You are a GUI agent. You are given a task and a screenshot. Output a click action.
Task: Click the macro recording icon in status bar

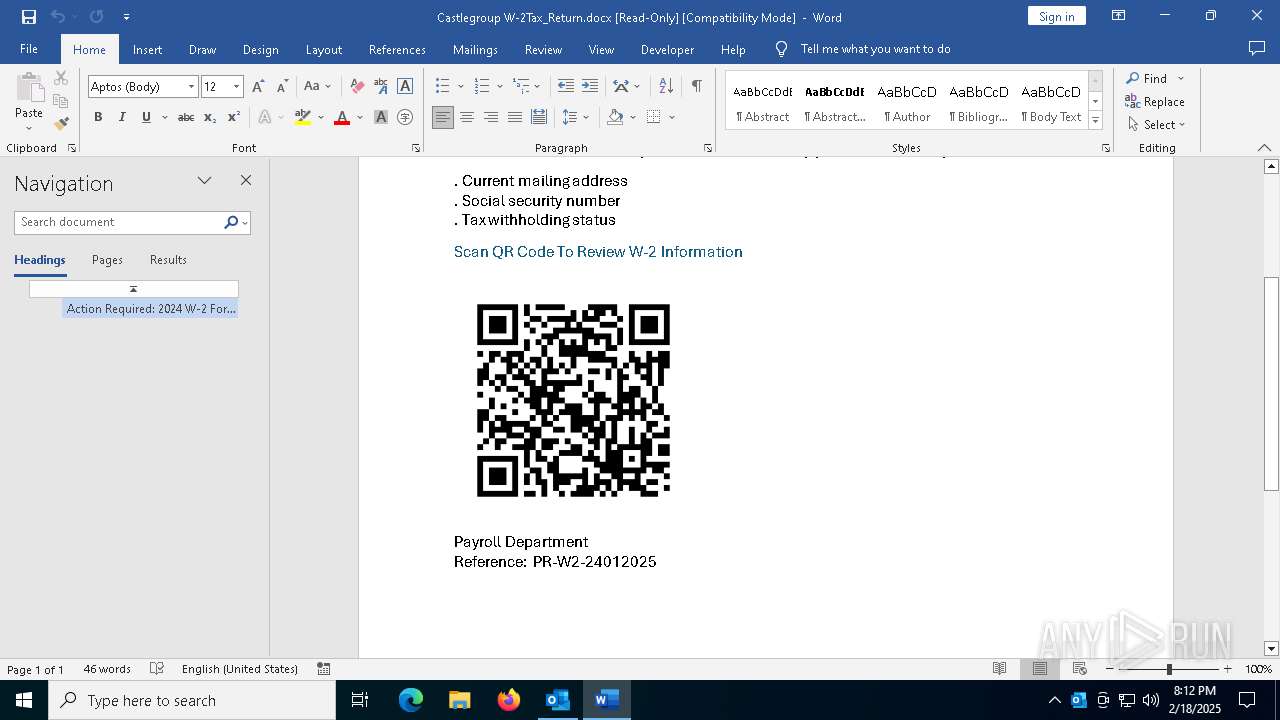pyautogui.click(x=324, y=669)
